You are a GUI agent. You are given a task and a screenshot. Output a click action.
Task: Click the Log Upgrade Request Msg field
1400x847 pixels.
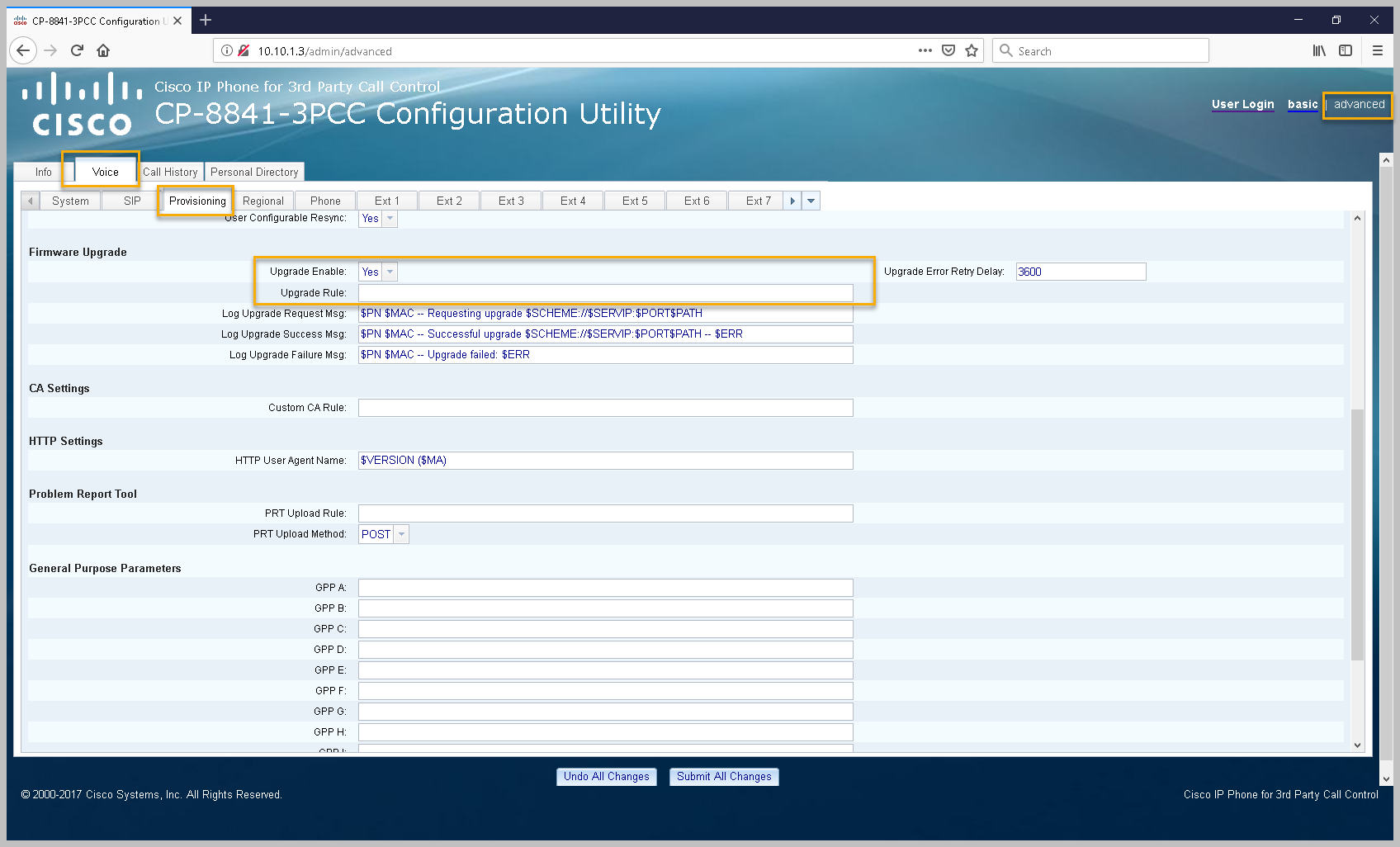point(605,314)
